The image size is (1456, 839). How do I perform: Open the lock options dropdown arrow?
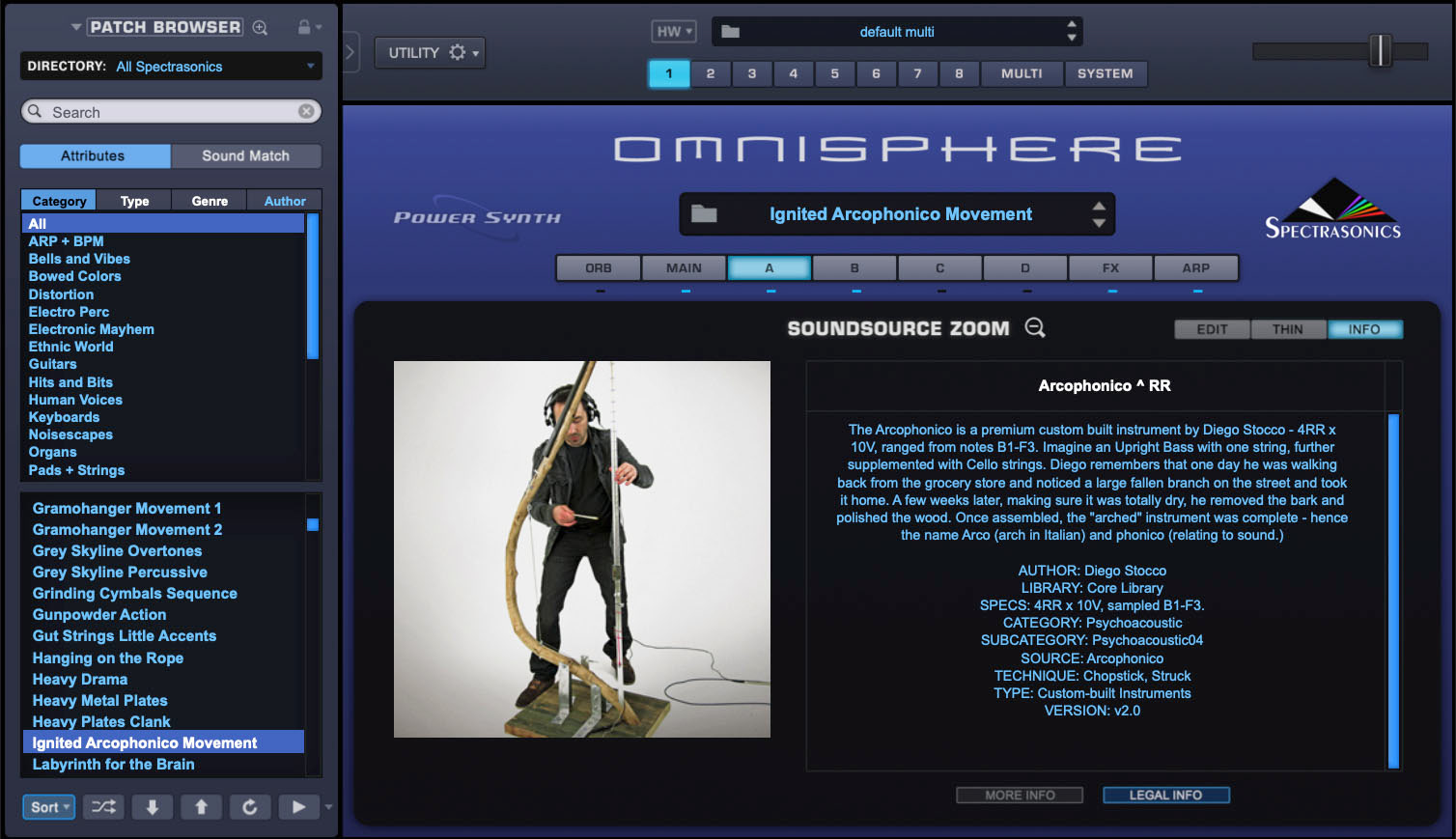click(x=319, y=27)
